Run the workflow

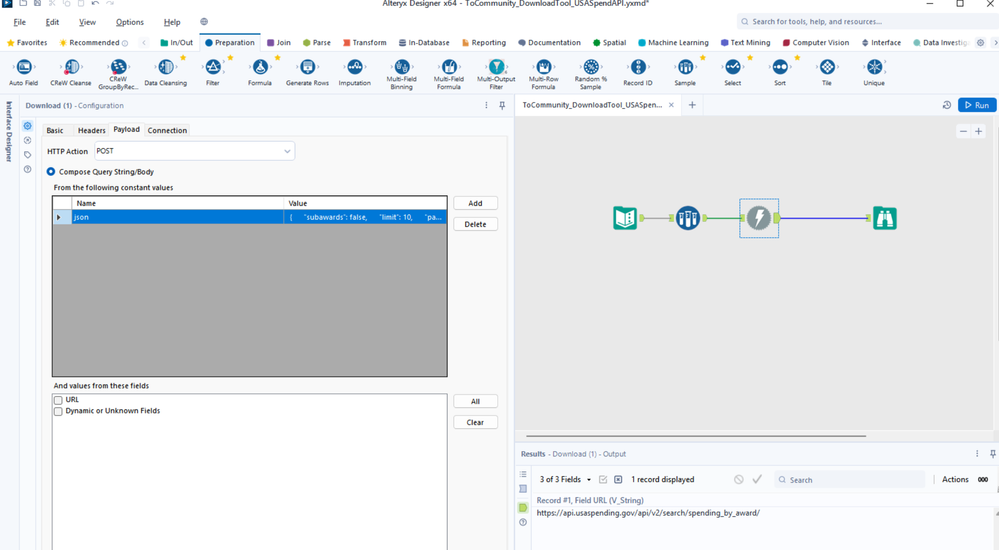pos(977,105)
